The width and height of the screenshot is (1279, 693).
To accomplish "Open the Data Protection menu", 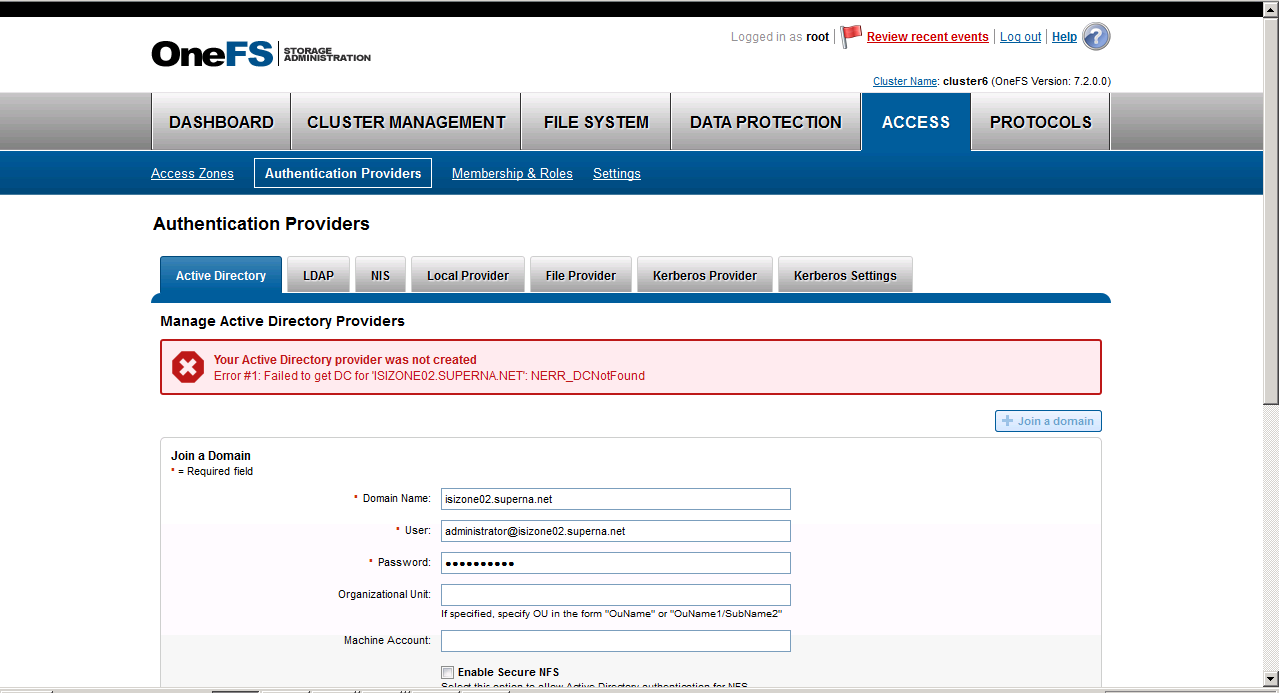I will (x=766, y=122).
